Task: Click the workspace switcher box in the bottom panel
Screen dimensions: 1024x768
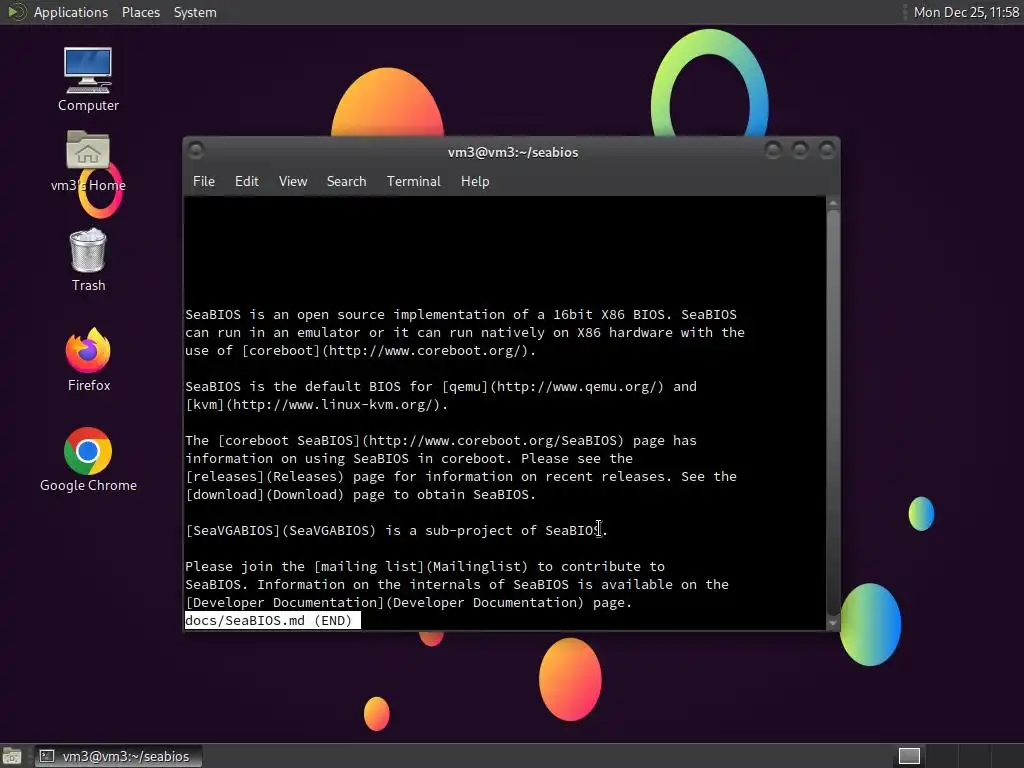Action: [909, 756]
